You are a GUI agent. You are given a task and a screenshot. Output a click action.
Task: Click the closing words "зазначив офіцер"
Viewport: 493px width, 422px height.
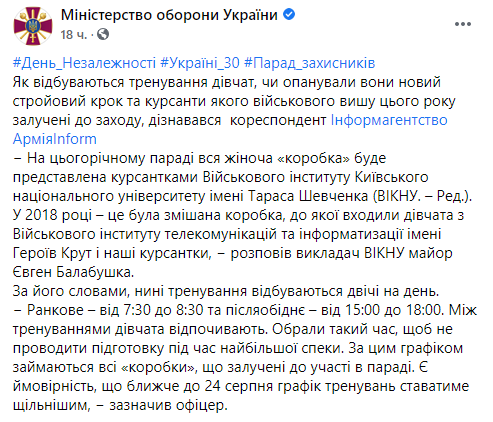(168, 405)
